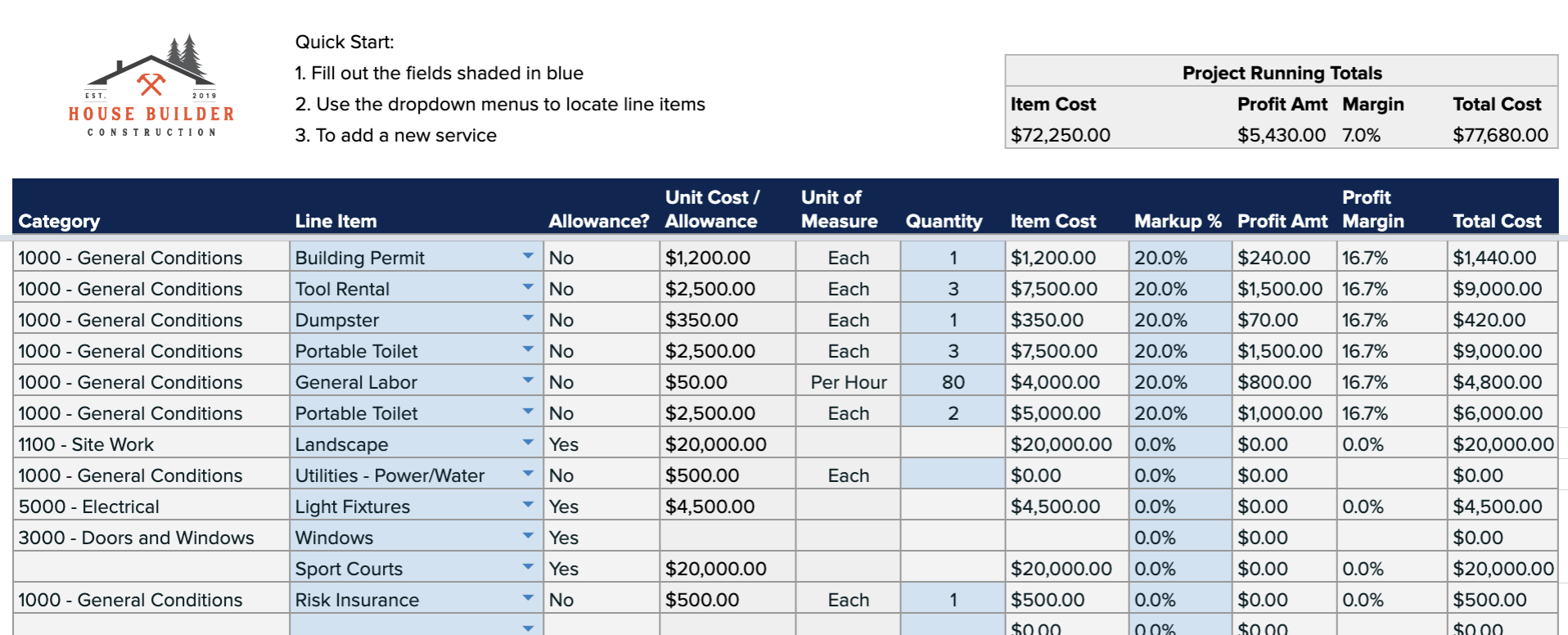Click the 5000 - Electrical category cell
The image size is (1568, 635).
[x=151, y=506]
